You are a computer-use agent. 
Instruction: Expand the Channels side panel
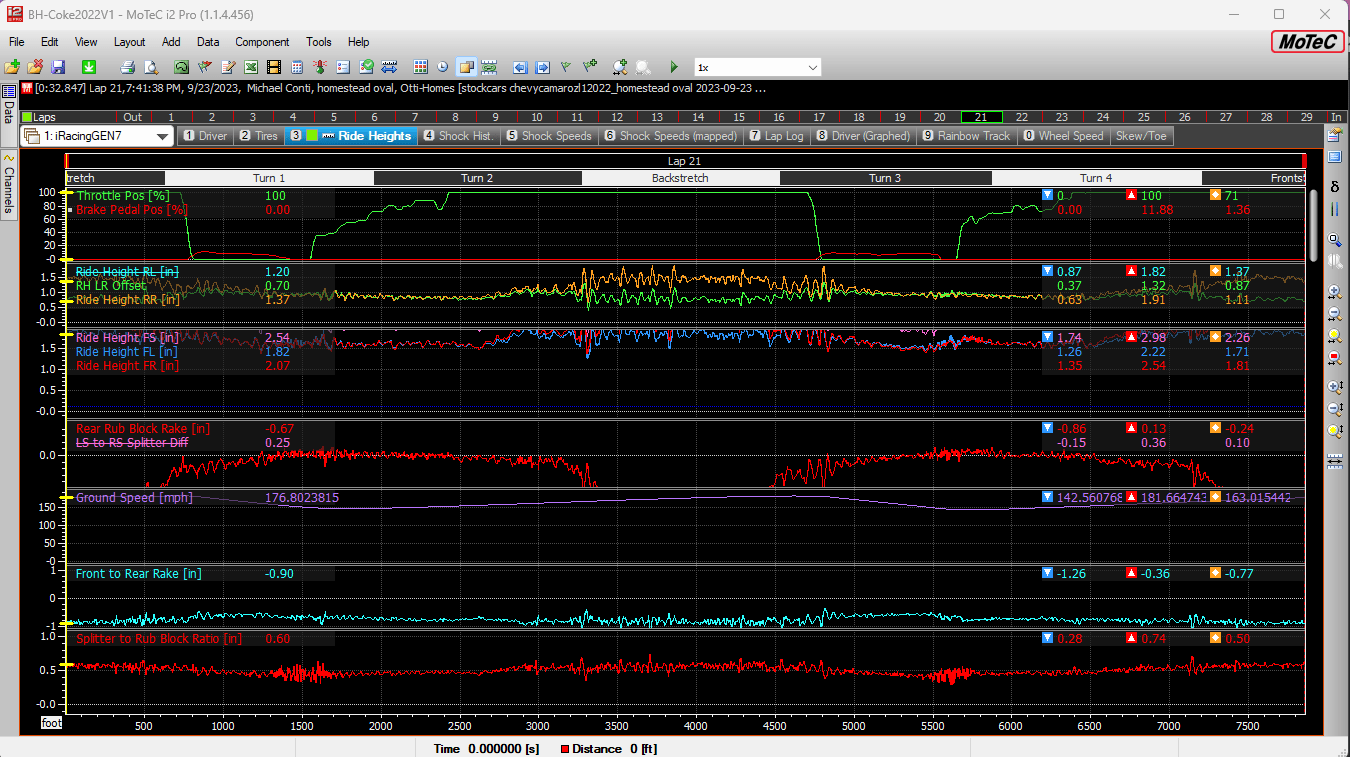[9, 183]
